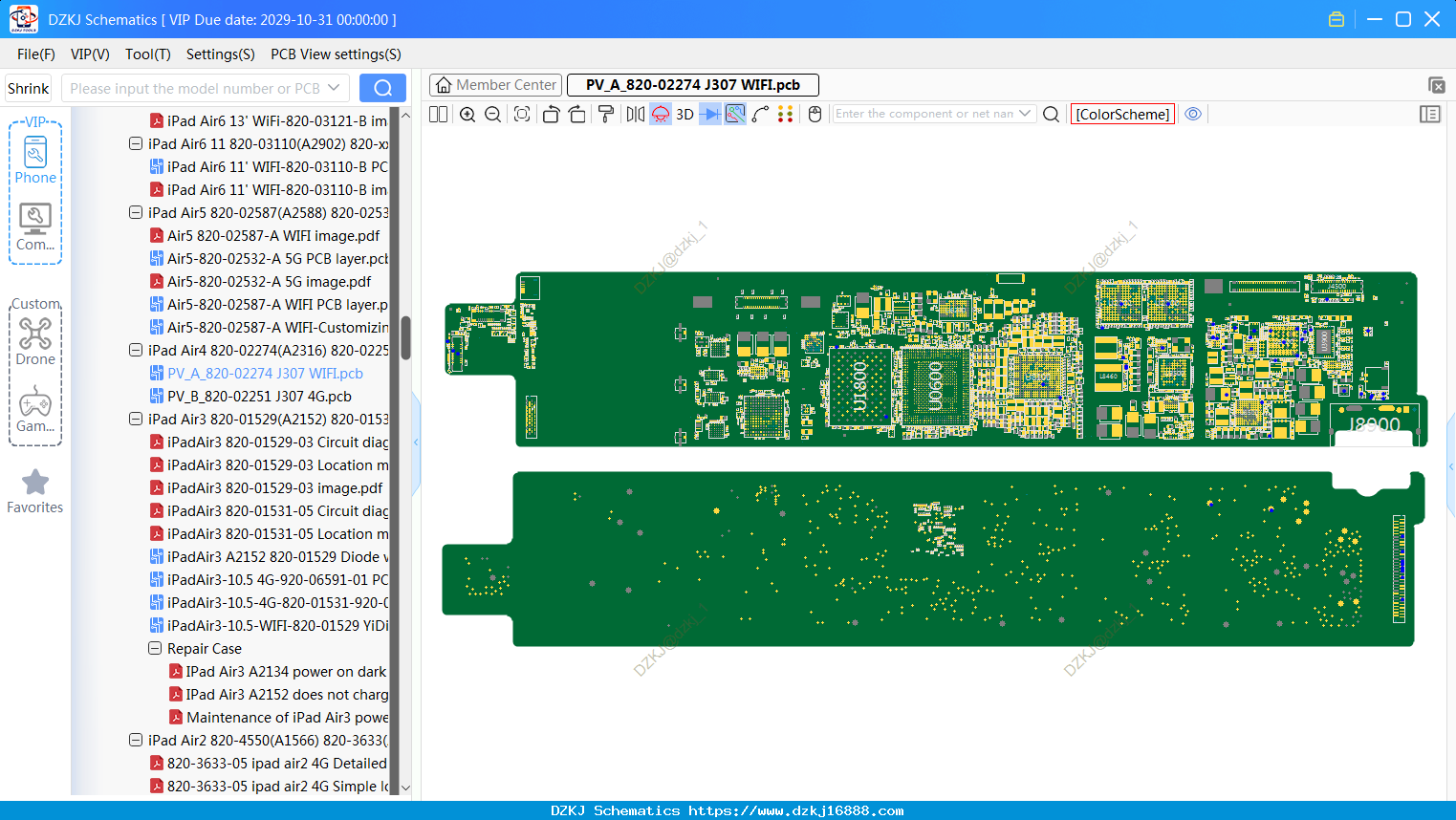1456x820 pixels.
Task: Open the File(F) menu
Action: (x=36, y=54)
